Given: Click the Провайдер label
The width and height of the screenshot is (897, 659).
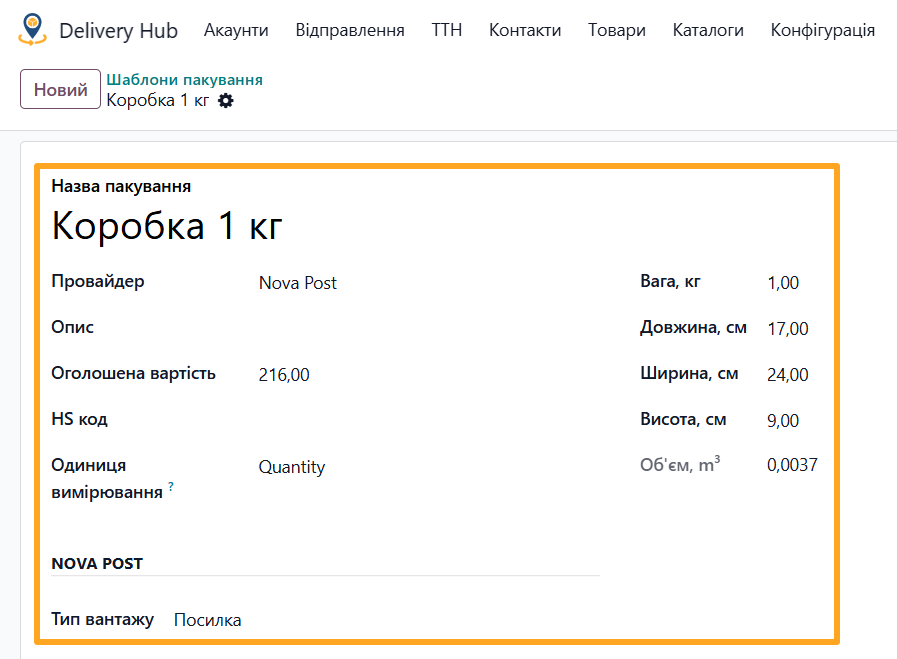Looking at the screenshot, I should click(98, 281).
